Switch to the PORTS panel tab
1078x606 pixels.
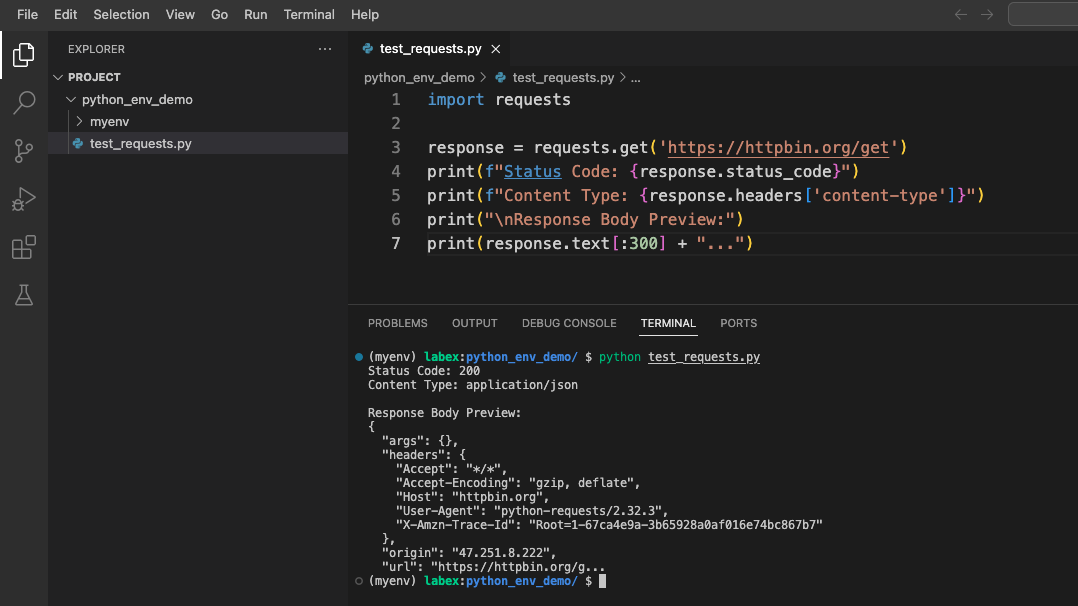tap(738, 323)
